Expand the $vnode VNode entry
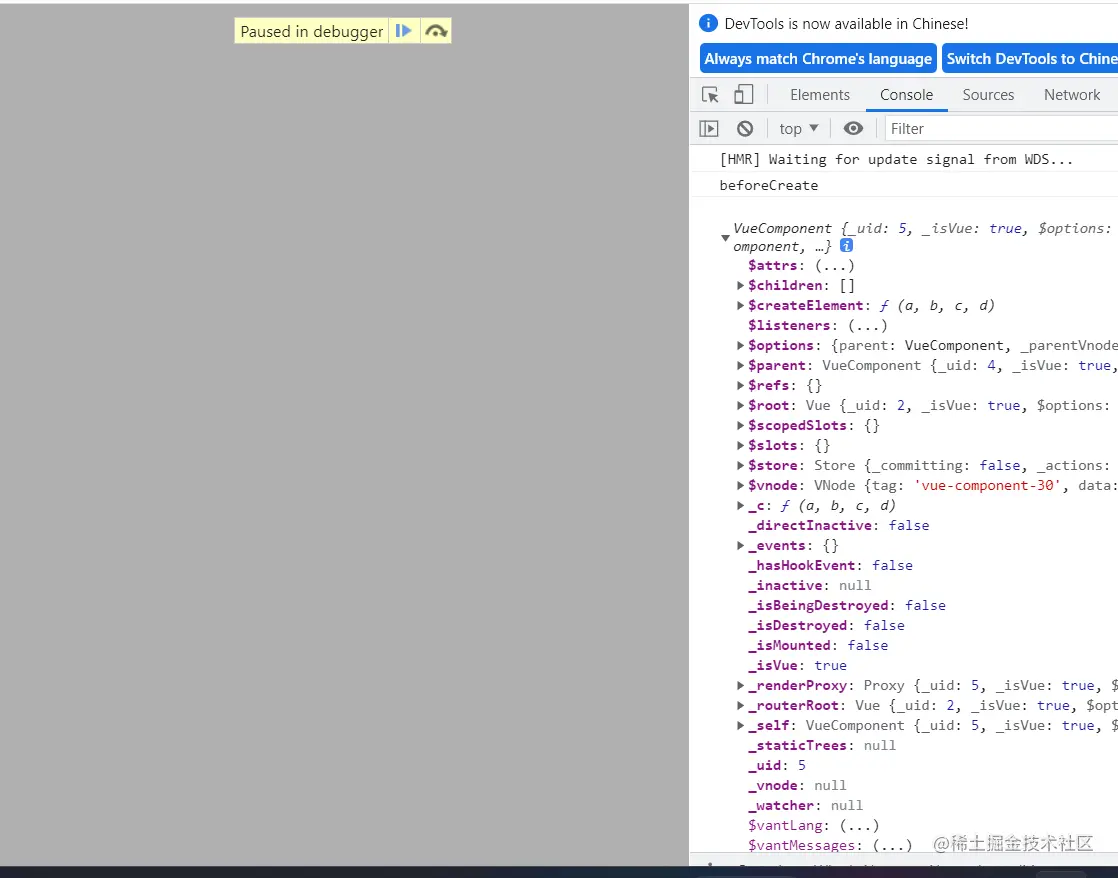The image size is (1118, 878). (740, 485)
